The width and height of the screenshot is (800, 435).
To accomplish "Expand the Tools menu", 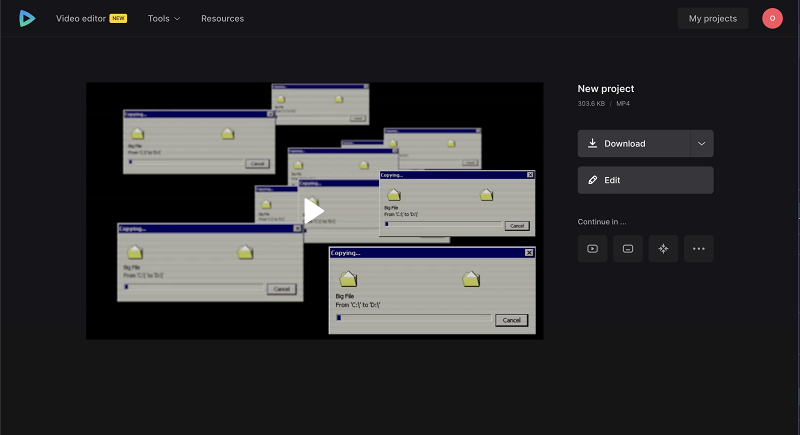I will pyautogui.click(x=164, y=18).
